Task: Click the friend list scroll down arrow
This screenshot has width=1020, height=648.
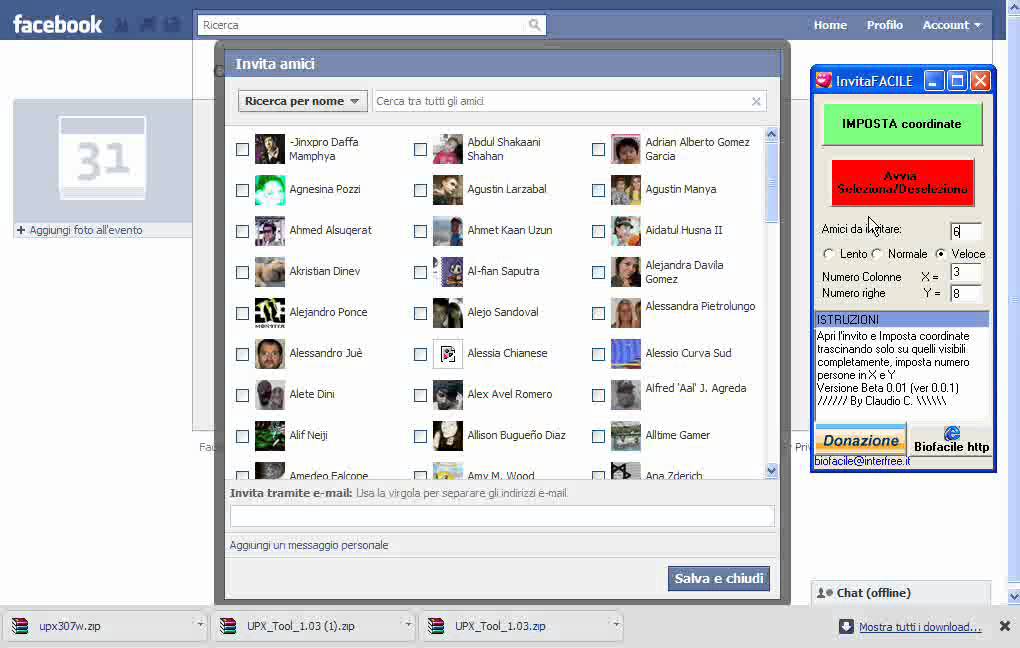Action: pyautogui.click(x=772, y=470)
